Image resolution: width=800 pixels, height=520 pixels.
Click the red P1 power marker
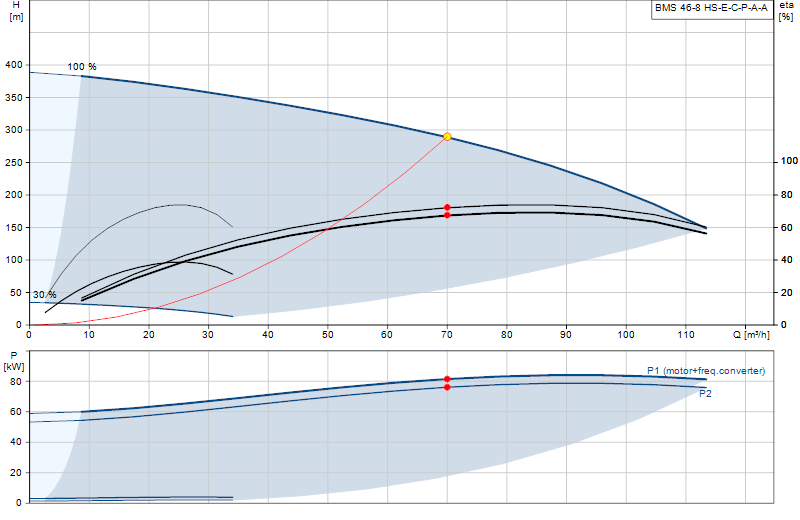pos(447,379)
